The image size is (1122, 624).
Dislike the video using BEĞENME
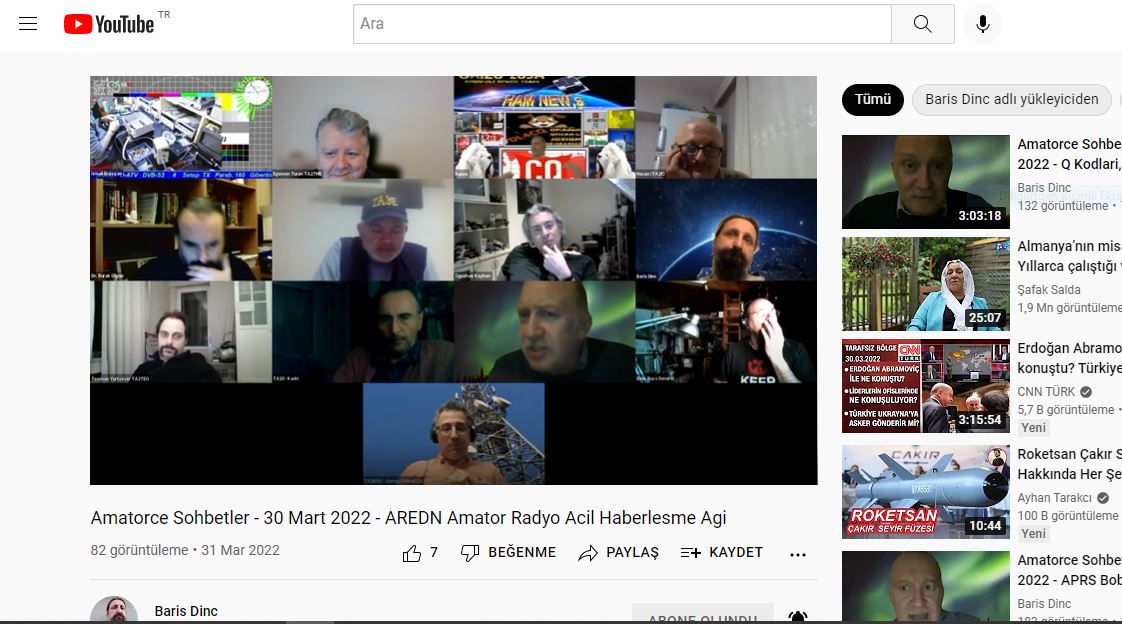[508, 553]
